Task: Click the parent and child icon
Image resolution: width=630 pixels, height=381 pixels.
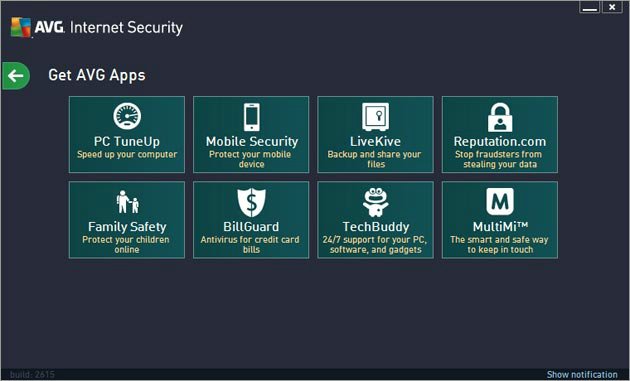Action: [x=127, y=202]
